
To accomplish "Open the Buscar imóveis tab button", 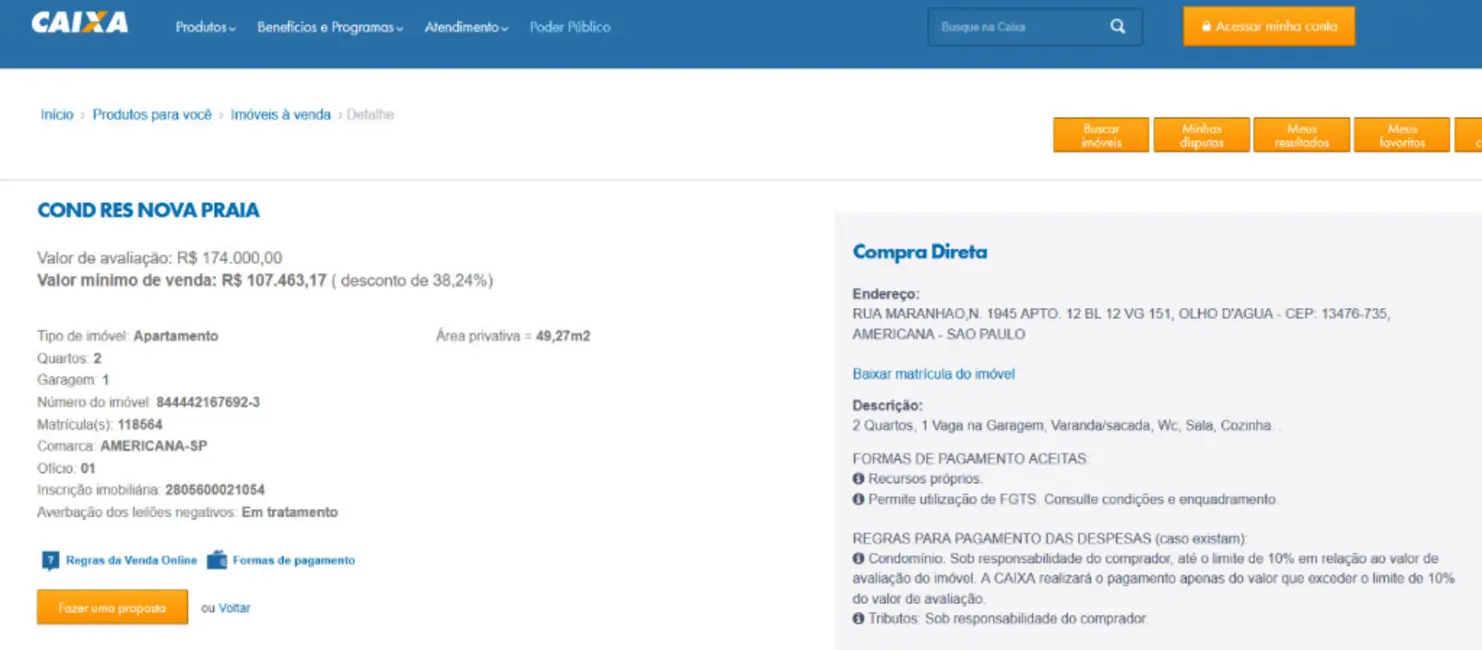I will 1101,136.
